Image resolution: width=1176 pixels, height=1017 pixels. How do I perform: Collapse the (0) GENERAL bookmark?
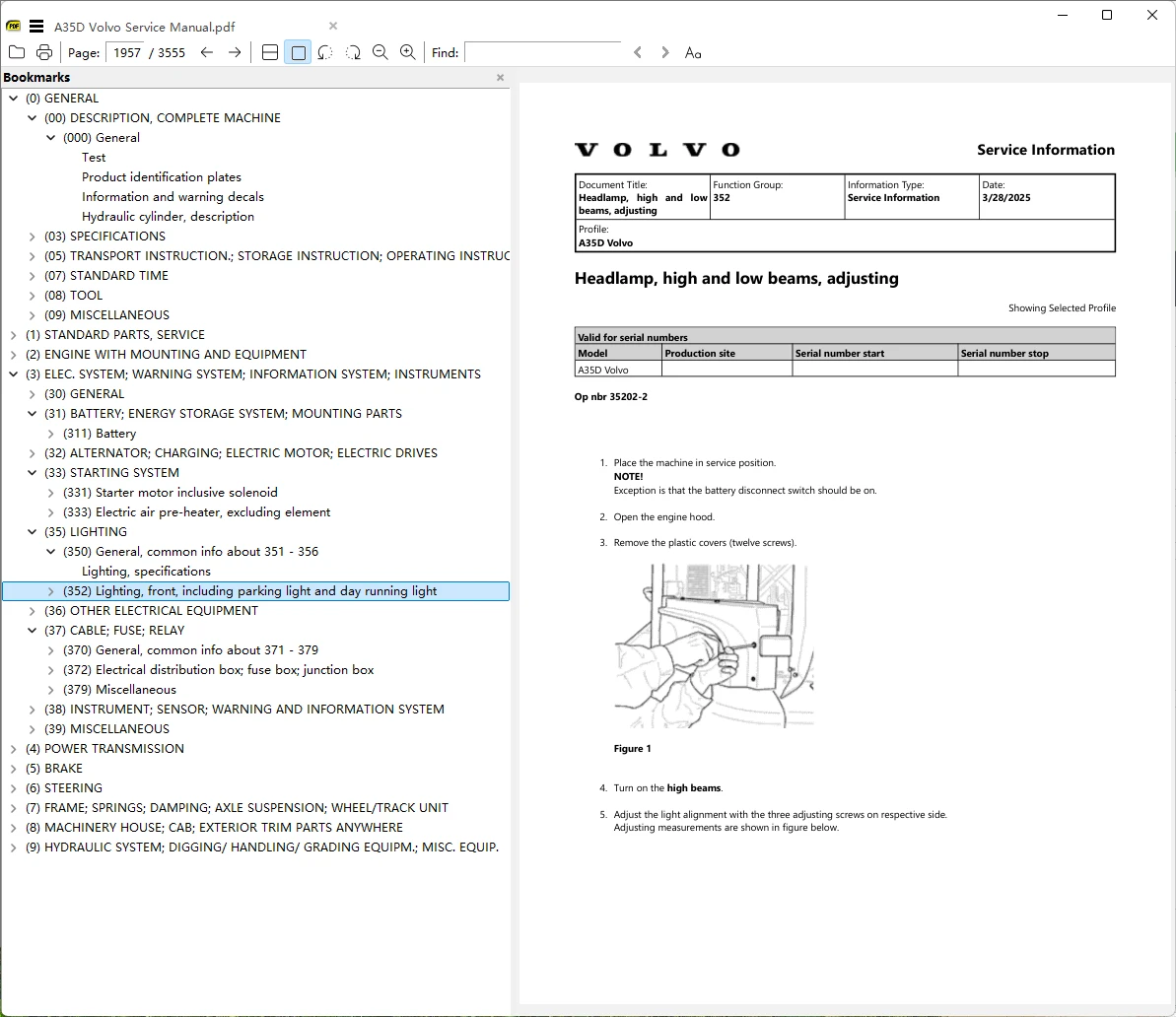pyautogui.click(x=14, y=99)
